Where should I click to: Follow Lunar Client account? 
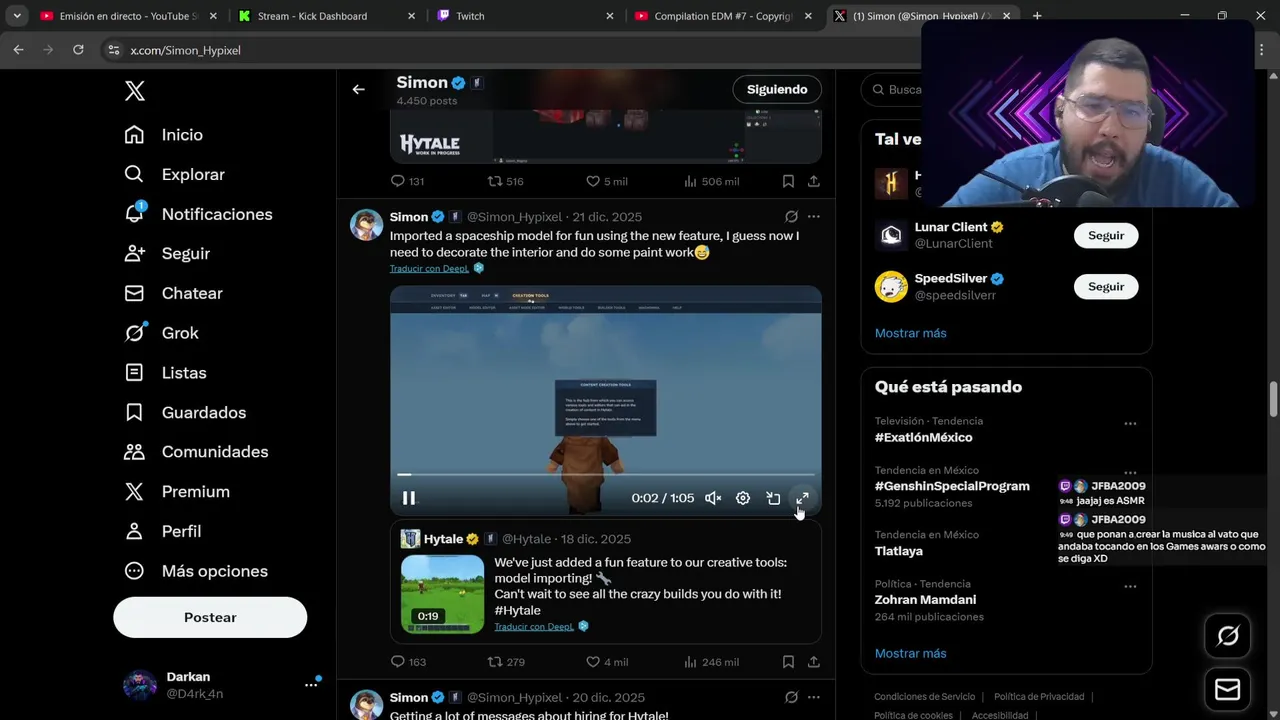coord(1106,235)
